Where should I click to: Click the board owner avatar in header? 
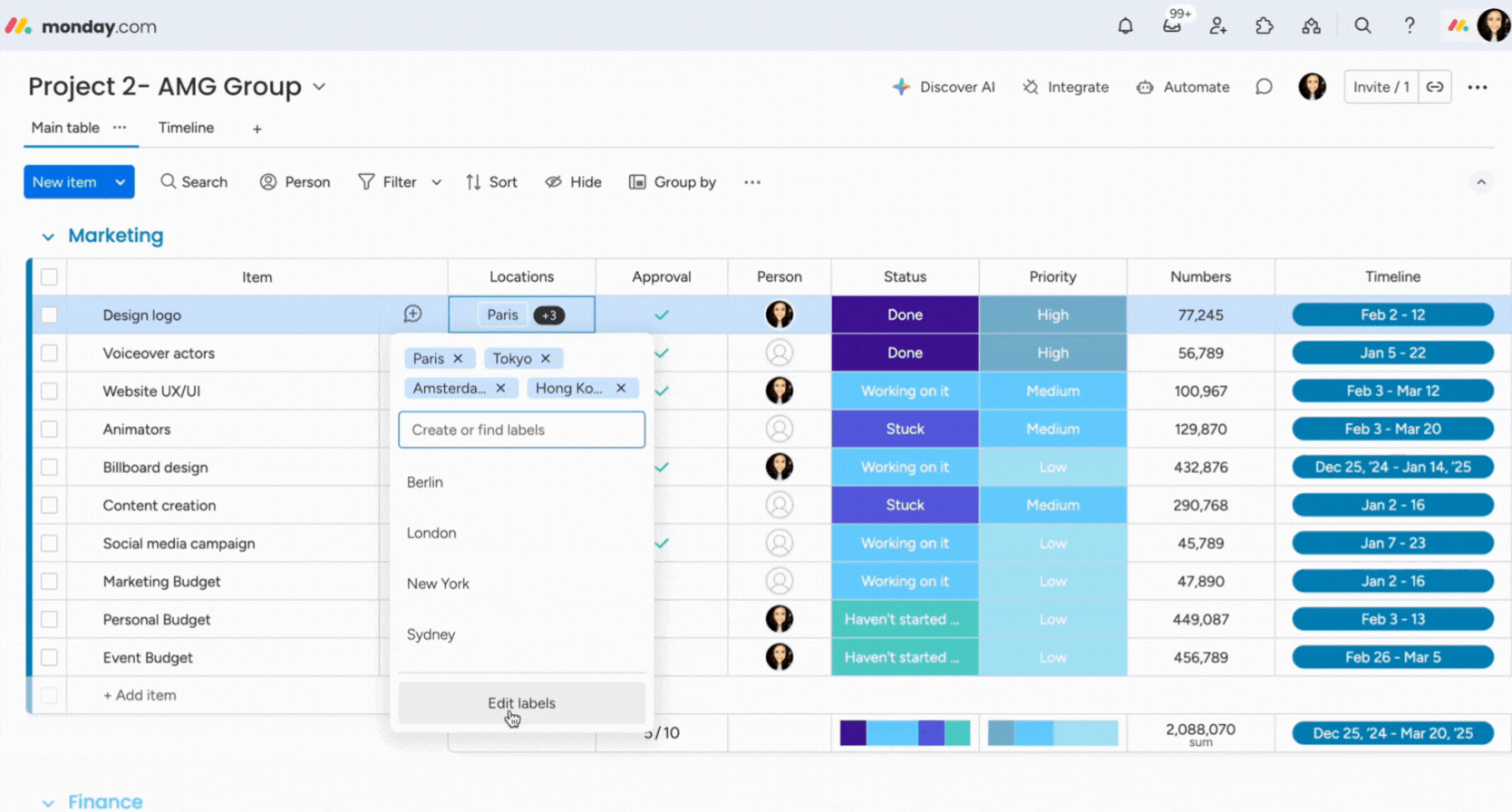click(x=1312, y=87)
